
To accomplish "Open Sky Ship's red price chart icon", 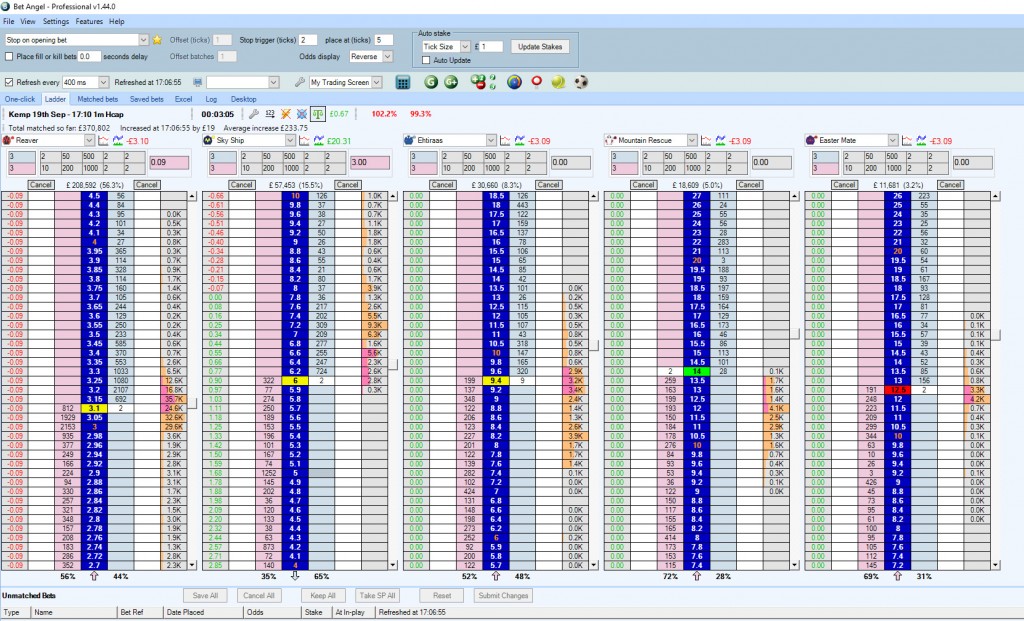I will [304, 140].
